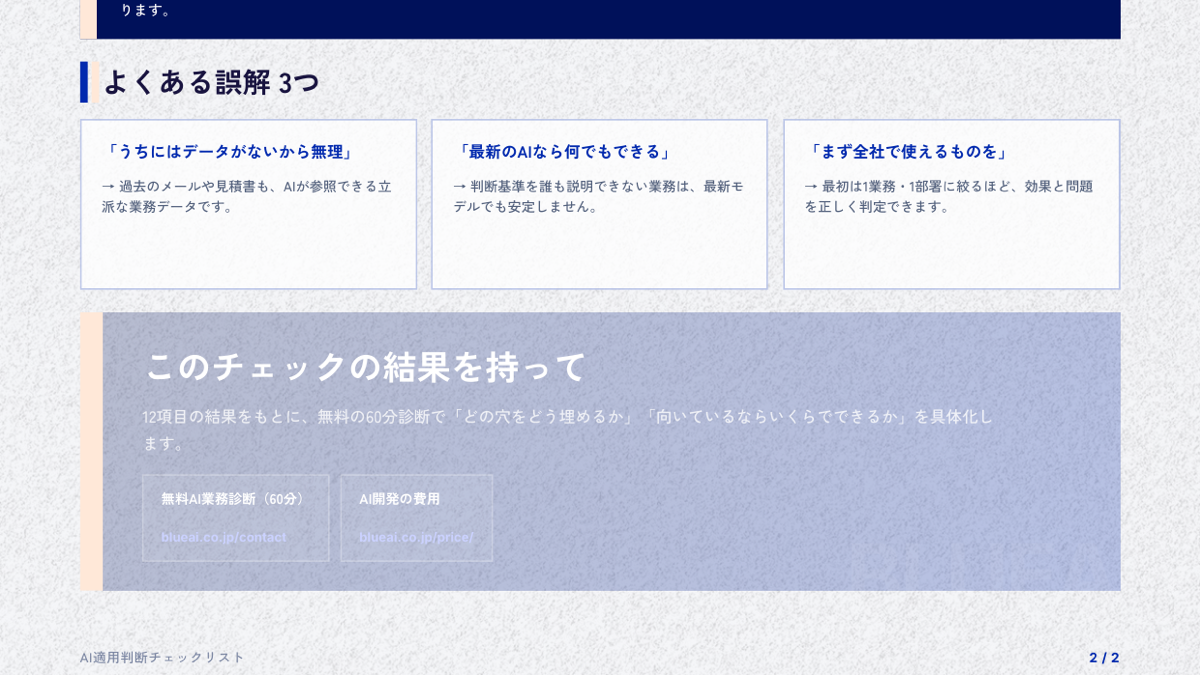The width and height of the screenshot is (1200, 675).
Task: Click the heading よくある誤解 3つ
Action: (x=210, y=82)
